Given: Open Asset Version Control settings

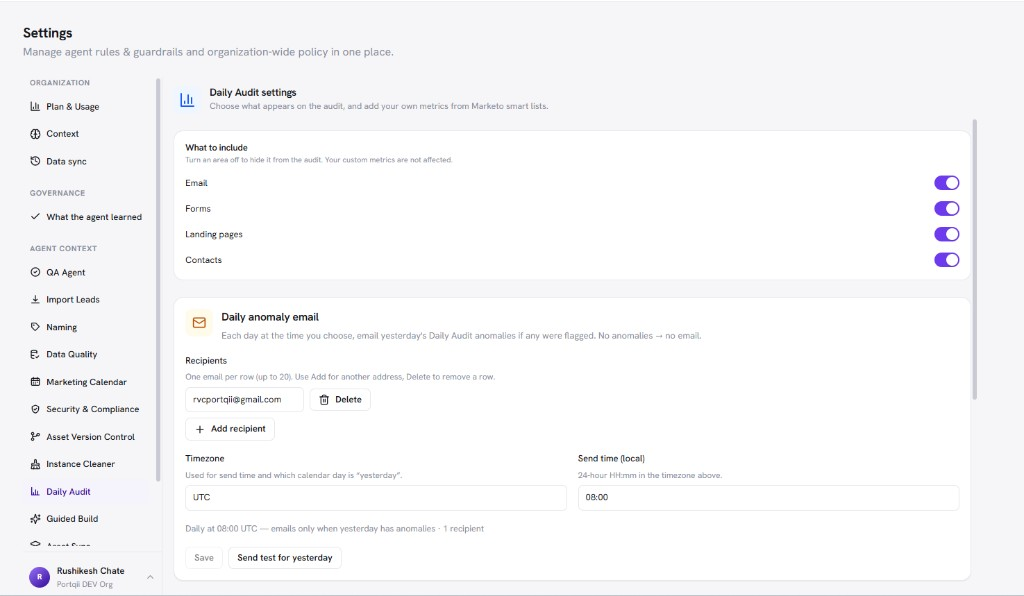Looking at the screenshot, I should point(85,437).
